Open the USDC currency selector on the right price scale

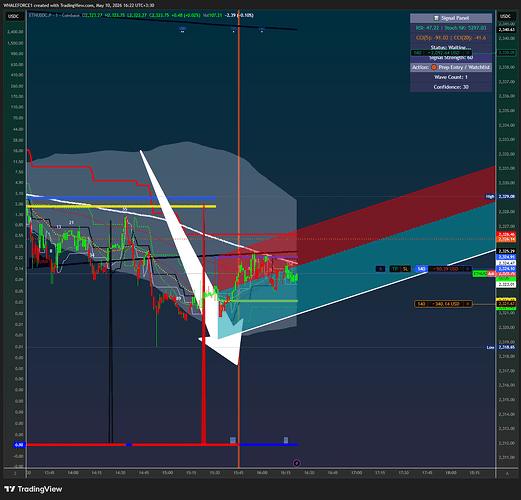tap(505, 16)
